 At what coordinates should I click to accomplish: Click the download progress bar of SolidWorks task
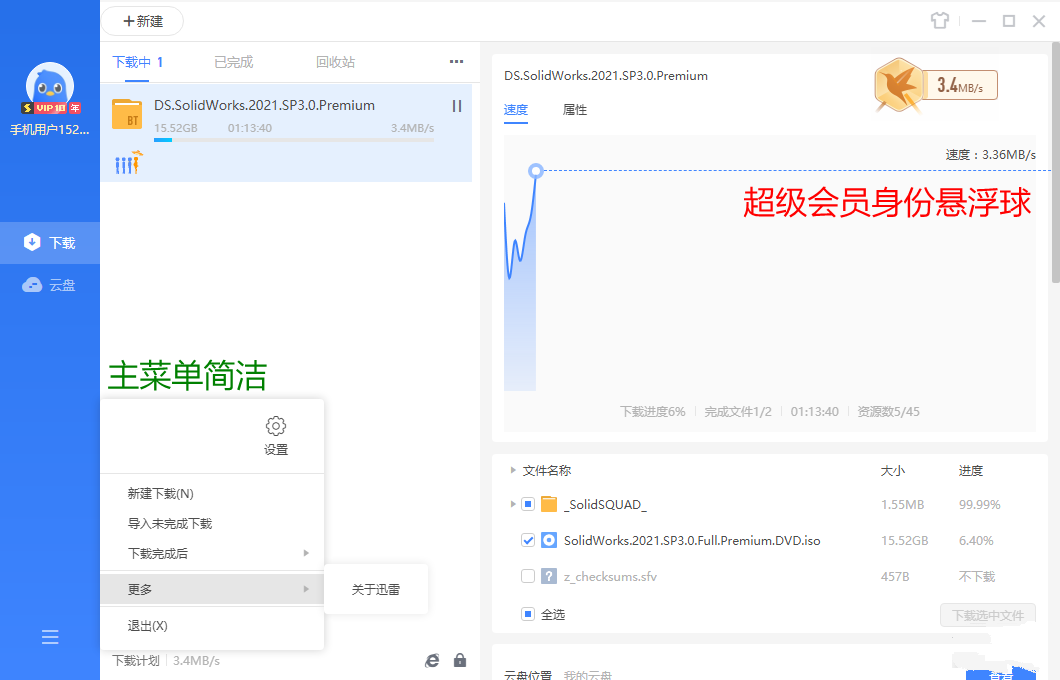(292, 140)
